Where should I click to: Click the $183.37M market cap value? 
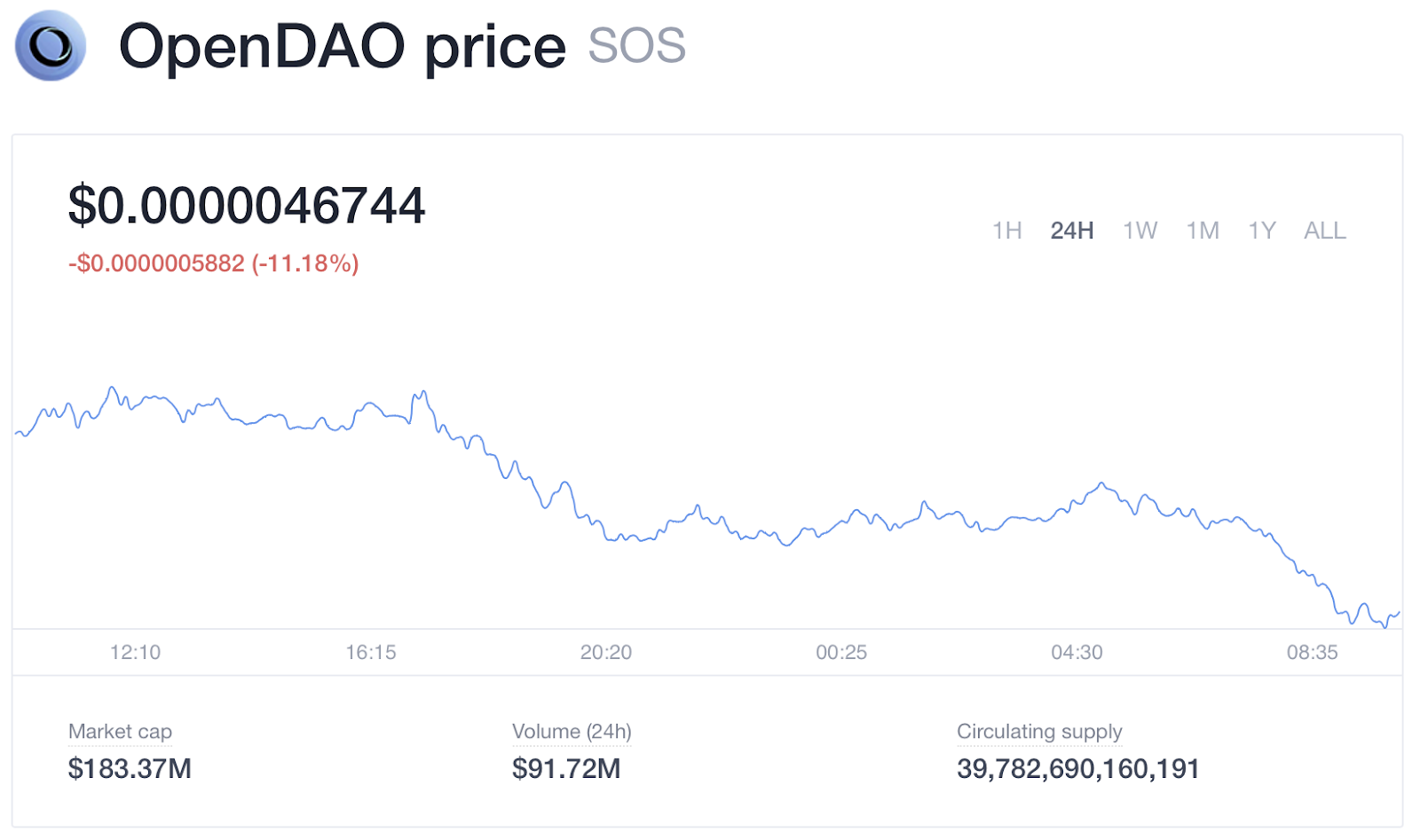click(x=130, y=768)
